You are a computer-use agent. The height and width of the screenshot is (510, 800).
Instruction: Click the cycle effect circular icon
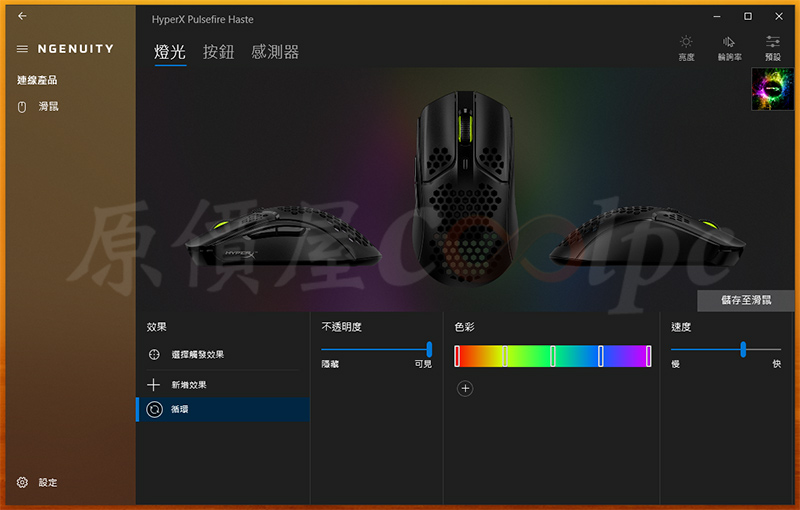155,410
